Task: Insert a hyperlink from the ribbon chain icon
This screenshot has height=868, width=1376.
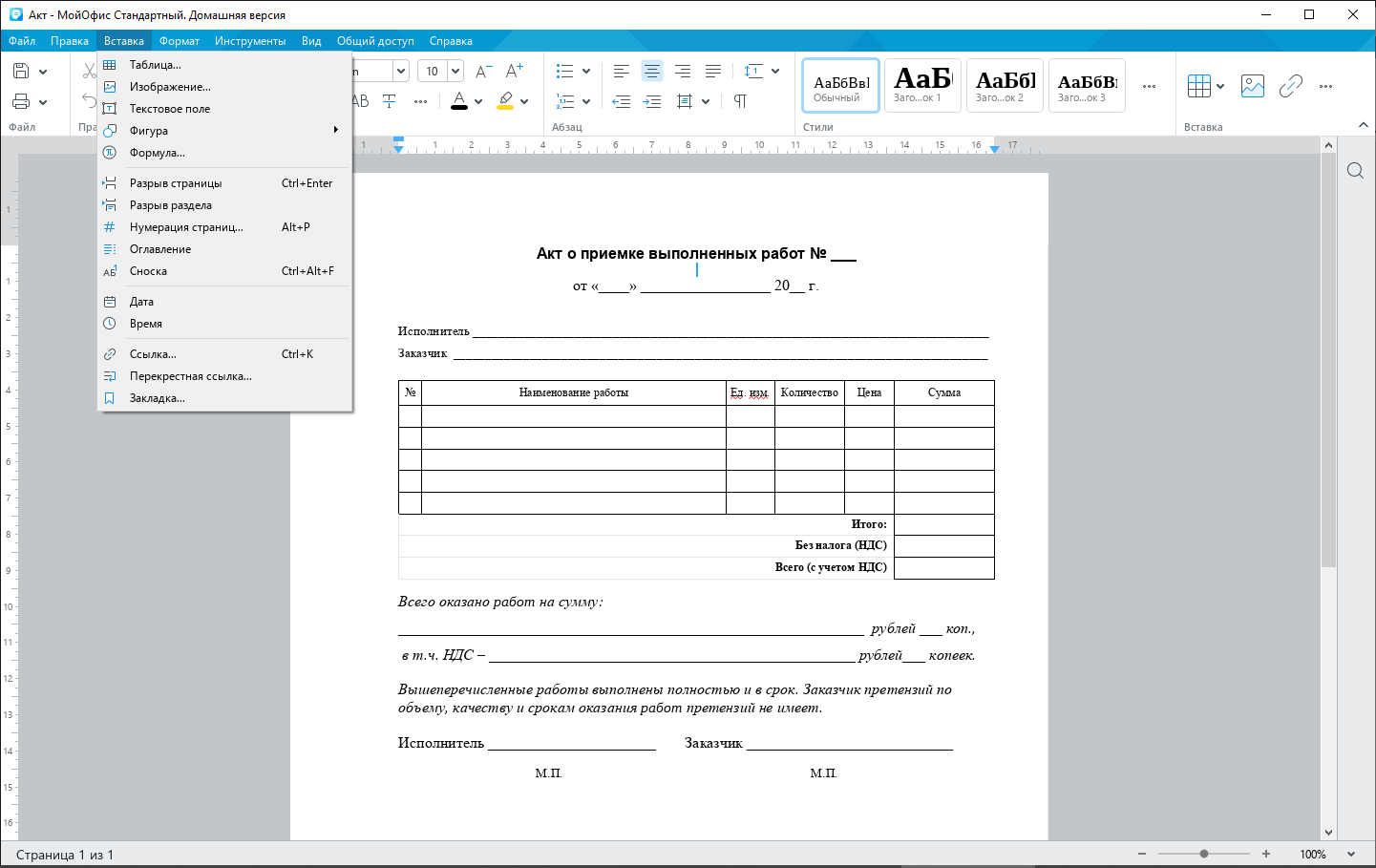Action: (1291, 86)
